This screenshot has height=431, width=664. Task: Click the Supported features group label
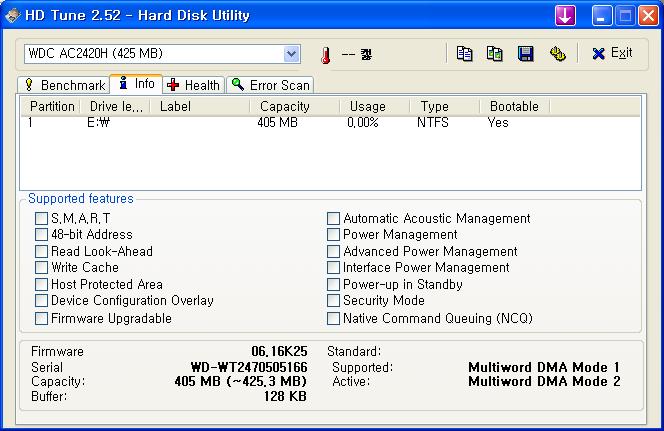(81, 199)
